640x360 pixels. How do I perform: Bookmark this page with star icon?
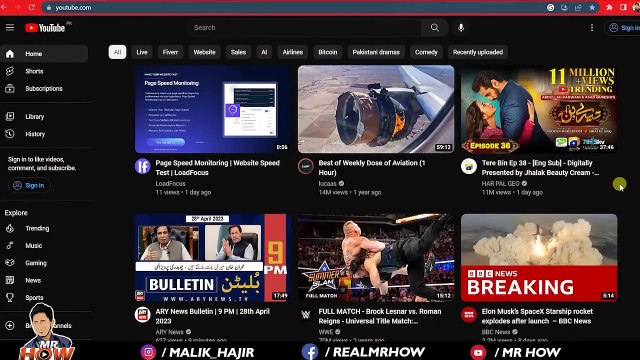592,7
